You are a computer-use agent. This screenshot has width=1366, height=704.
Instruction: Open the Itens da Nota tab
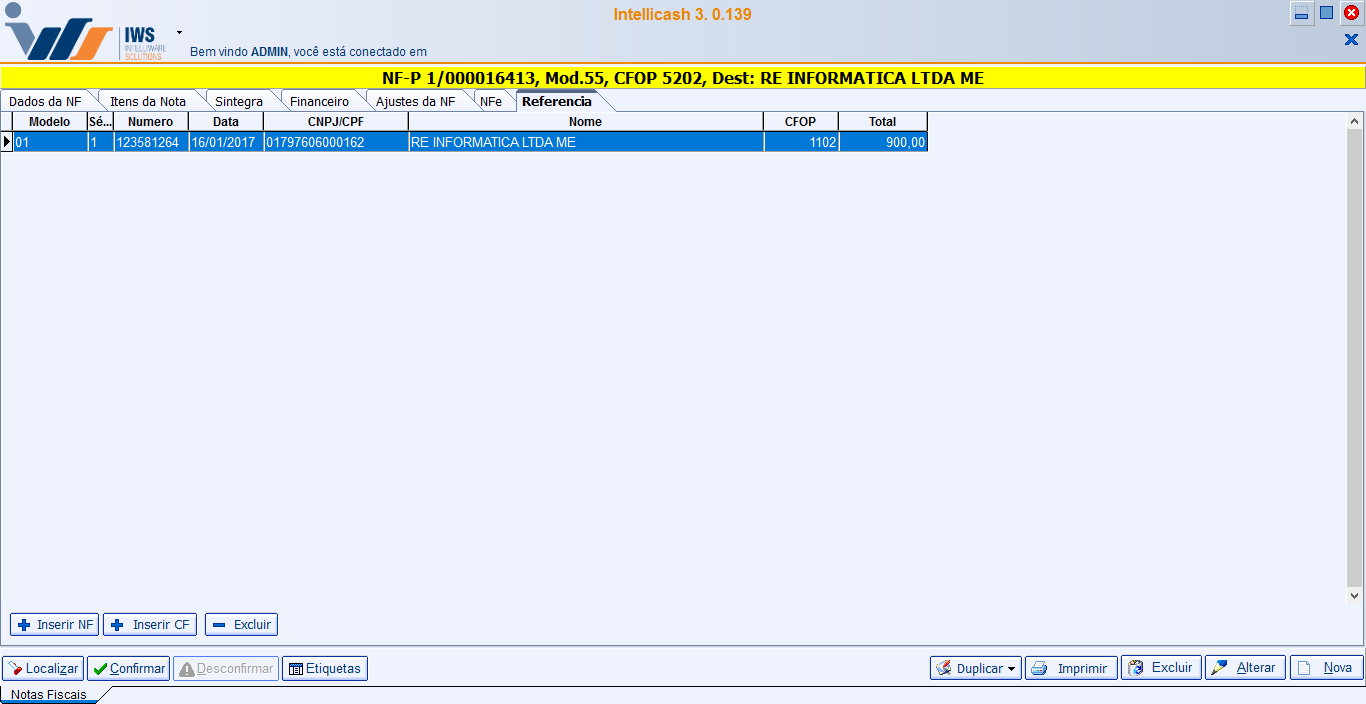(x=148, y=101)
